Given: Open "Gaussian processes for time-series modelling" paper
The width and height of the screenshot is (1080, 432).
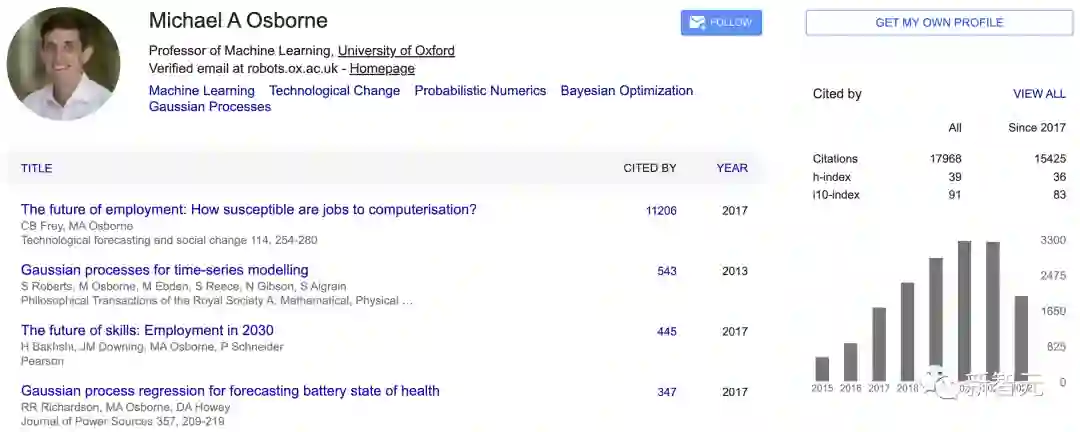Looking at the screenshot, I should coord(165,270).
